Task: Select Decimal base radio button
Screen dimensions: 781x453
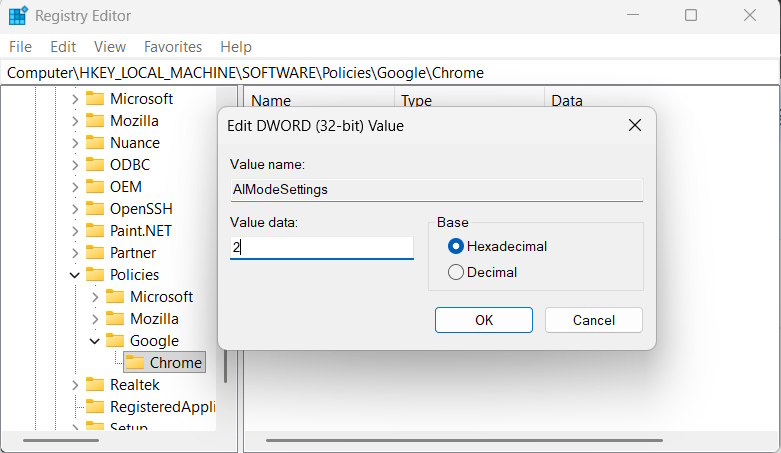Action: click(x=456, y=272)
